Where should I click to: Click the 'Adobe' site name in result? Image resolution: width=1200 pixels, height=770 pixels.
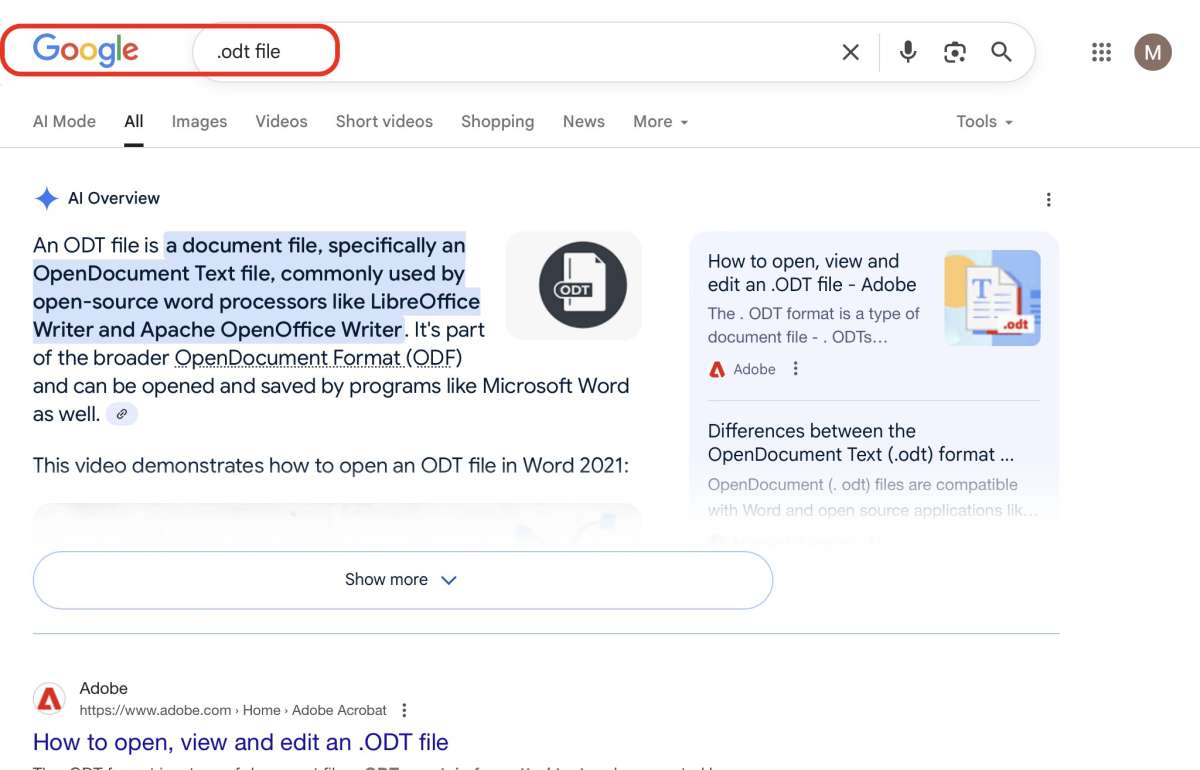tap(104, 689)
